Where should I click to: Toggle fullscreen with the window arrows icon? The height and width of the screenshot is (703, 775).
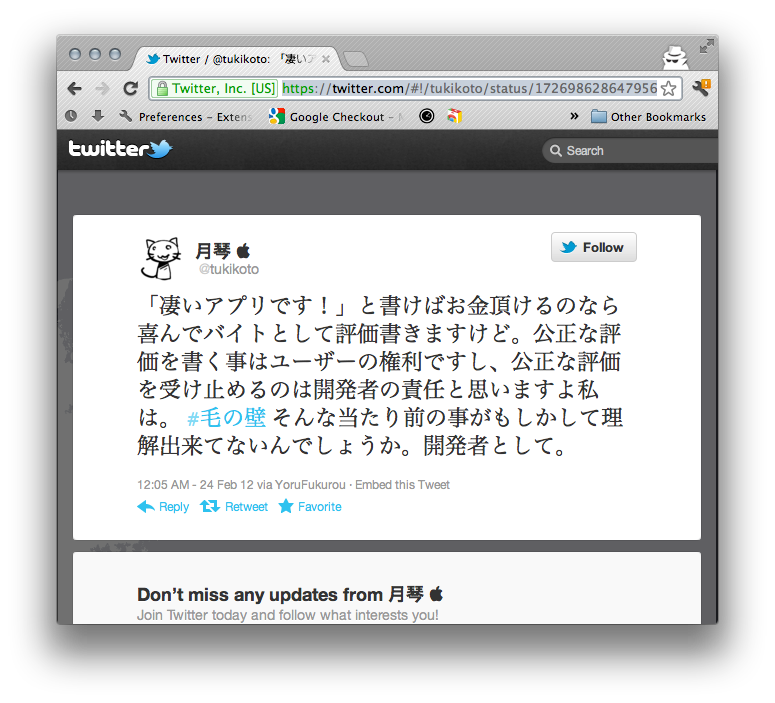pyautogui.click(x=707, y=46)
